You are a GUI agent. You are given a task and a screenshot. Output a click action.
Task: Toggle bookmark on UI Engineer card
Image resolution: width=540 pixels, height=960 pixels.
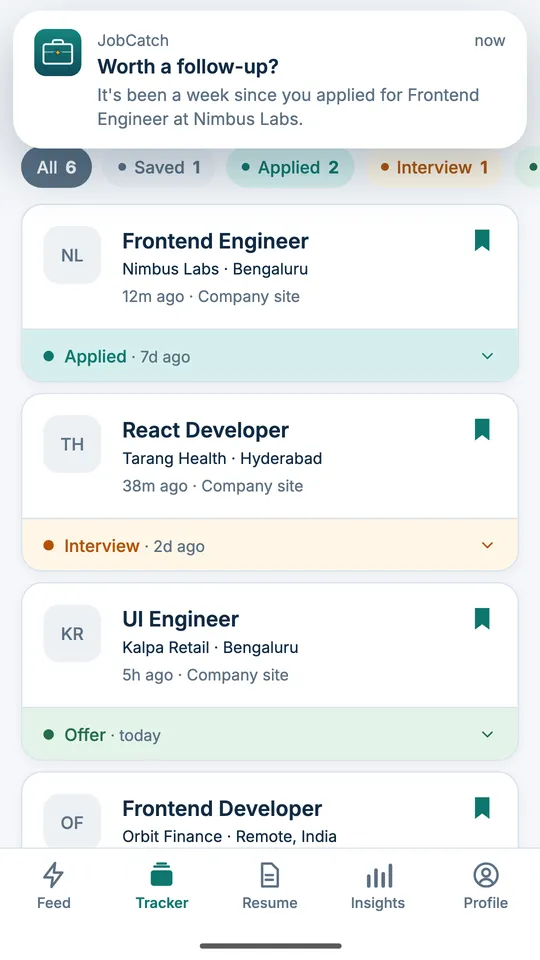[x=482, y=618]
